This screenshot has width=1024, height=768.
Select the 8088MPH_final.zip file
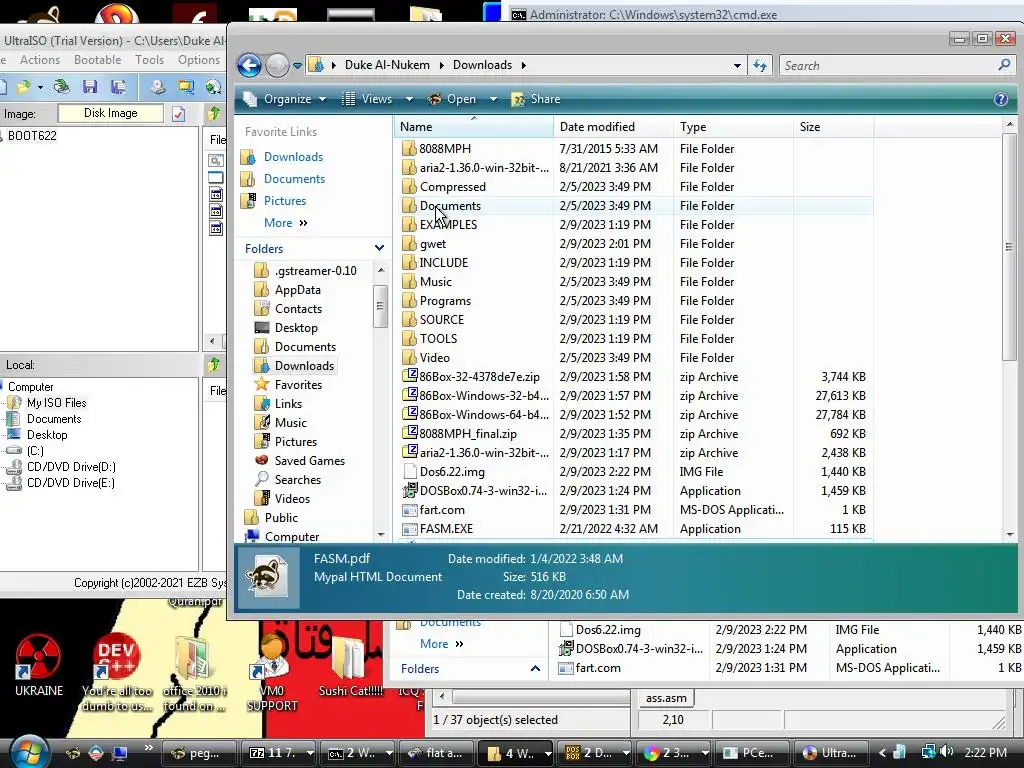468,434
